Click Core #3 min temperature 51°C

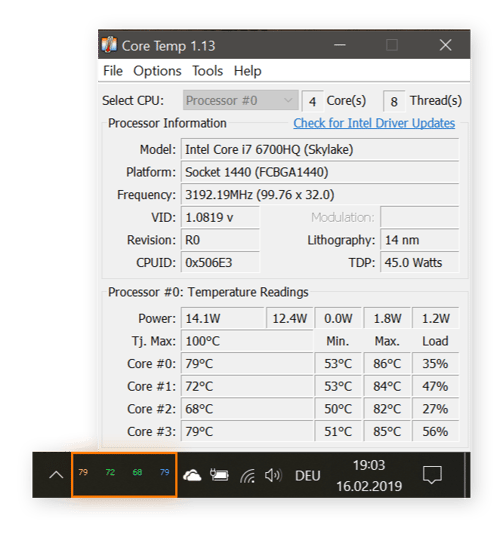(x=338, y=431)
